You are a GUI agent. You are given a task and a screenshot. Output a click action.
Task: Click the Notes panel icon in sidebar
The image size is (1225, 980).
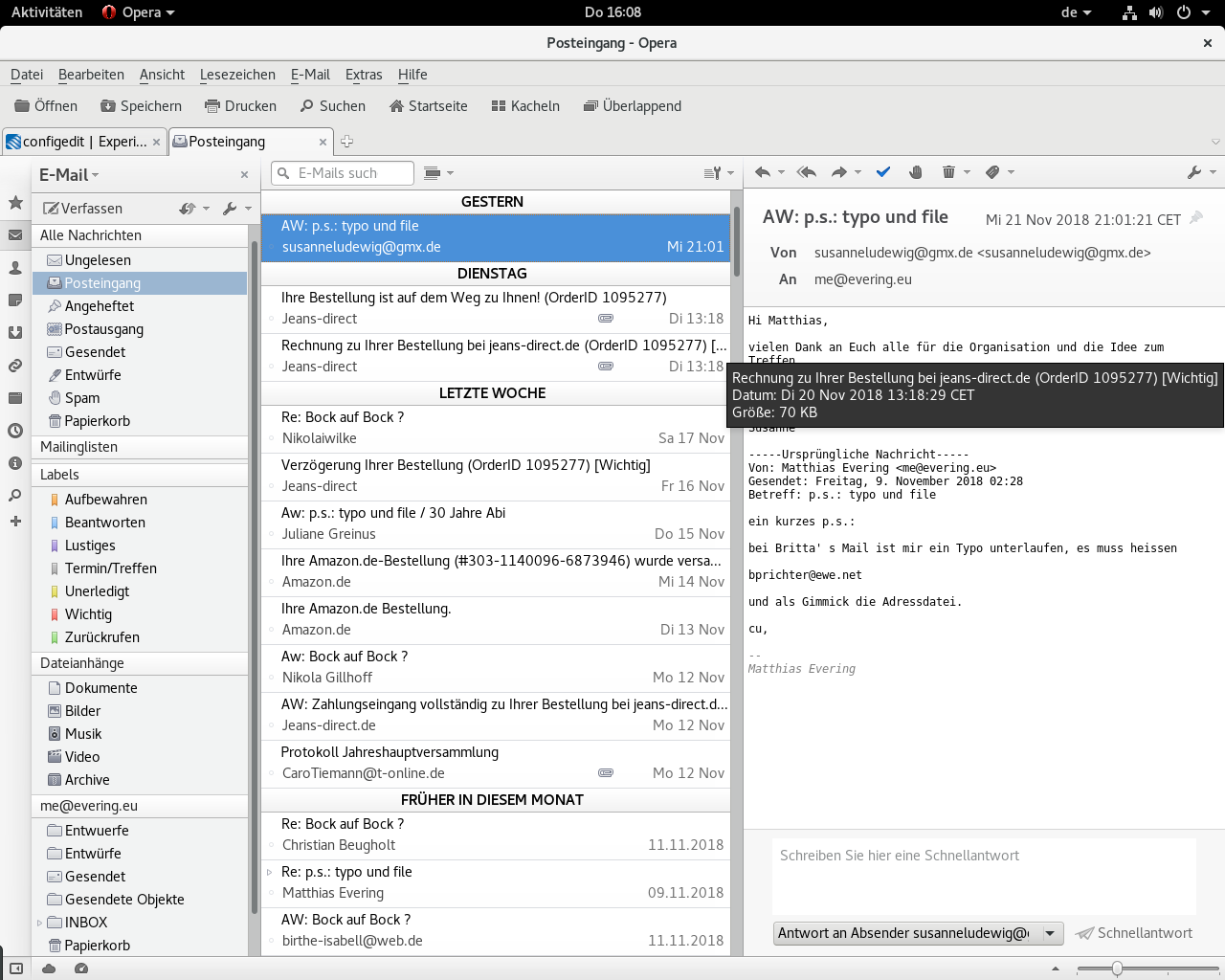(15, 301)
